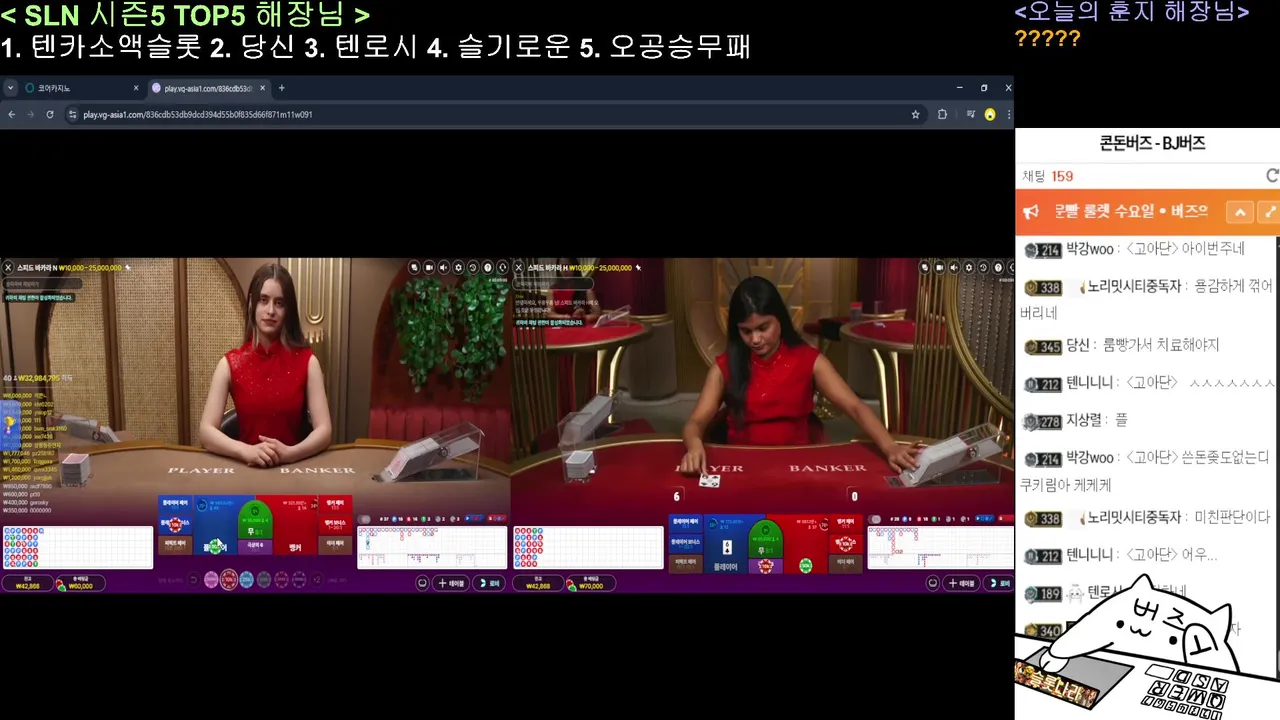Double bet x2 button in left game
The image size is (1280, 720).
coord(317,581)
